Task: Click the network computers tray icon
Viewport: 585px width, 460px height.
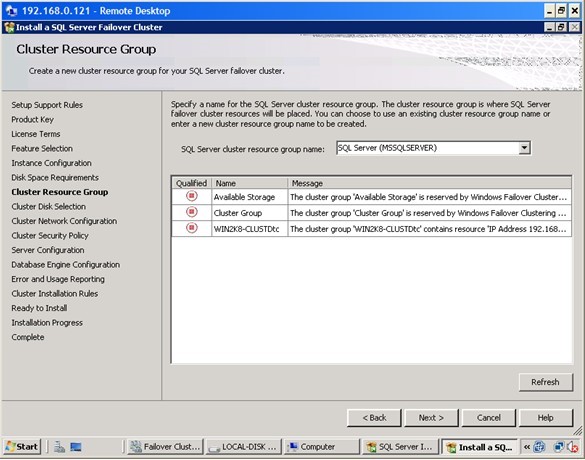Action: pyautogui.click(x=559, y=447)
